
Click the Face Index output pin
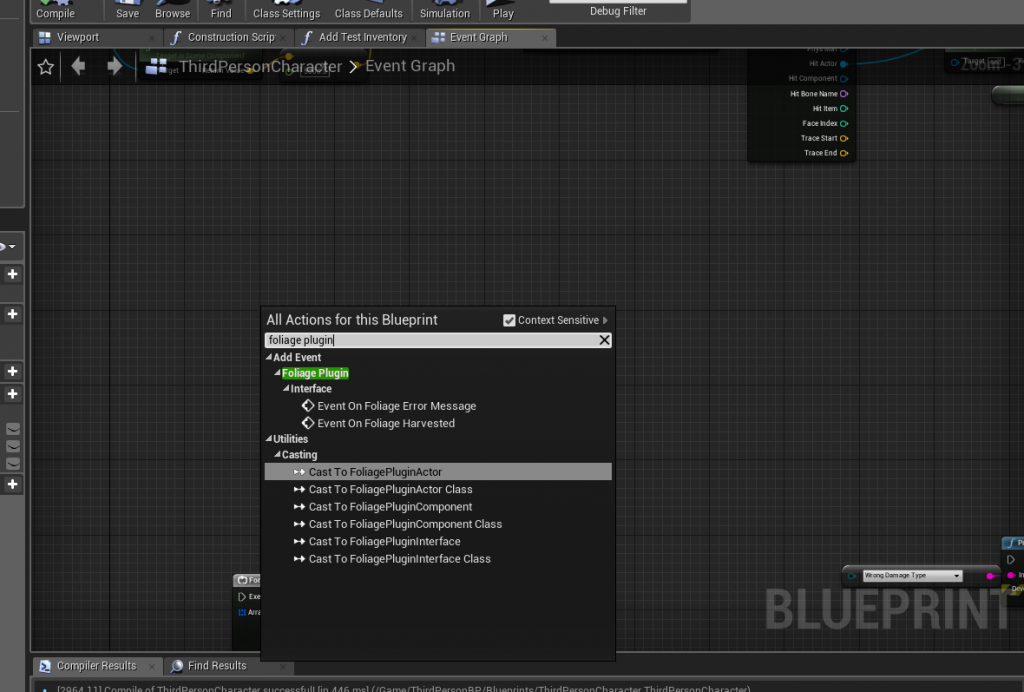[844, 123]
